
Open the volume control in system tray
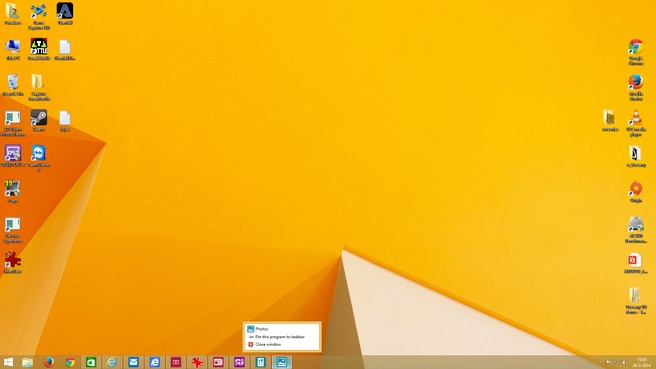pos(624,362)
